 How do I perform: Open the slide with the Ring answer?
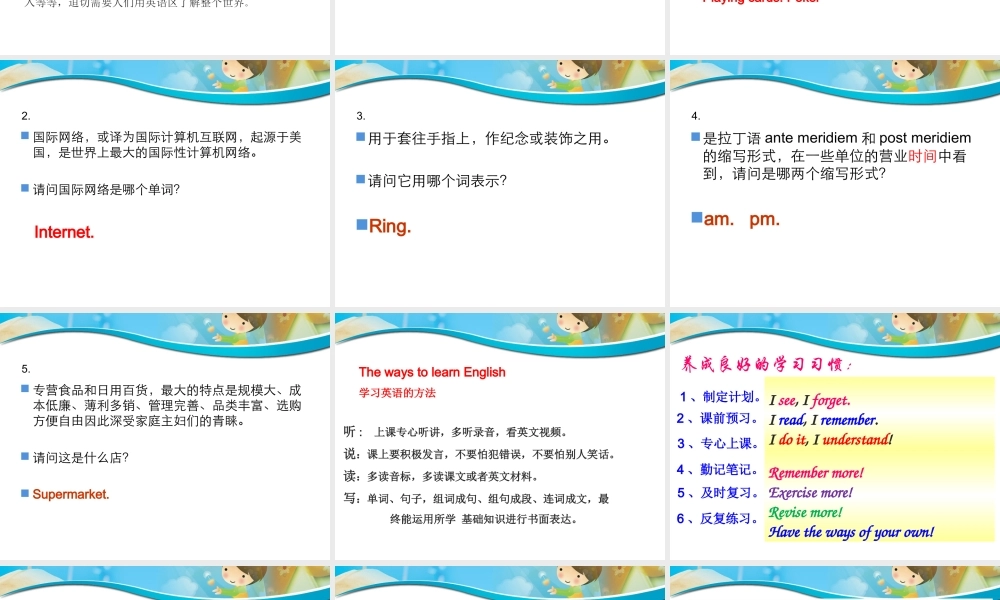point(499,184)
